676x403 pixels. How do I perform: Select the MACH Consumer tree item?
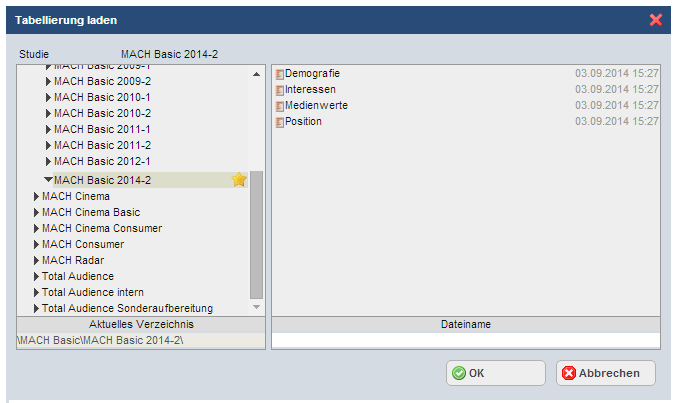[x=83, y=244]
